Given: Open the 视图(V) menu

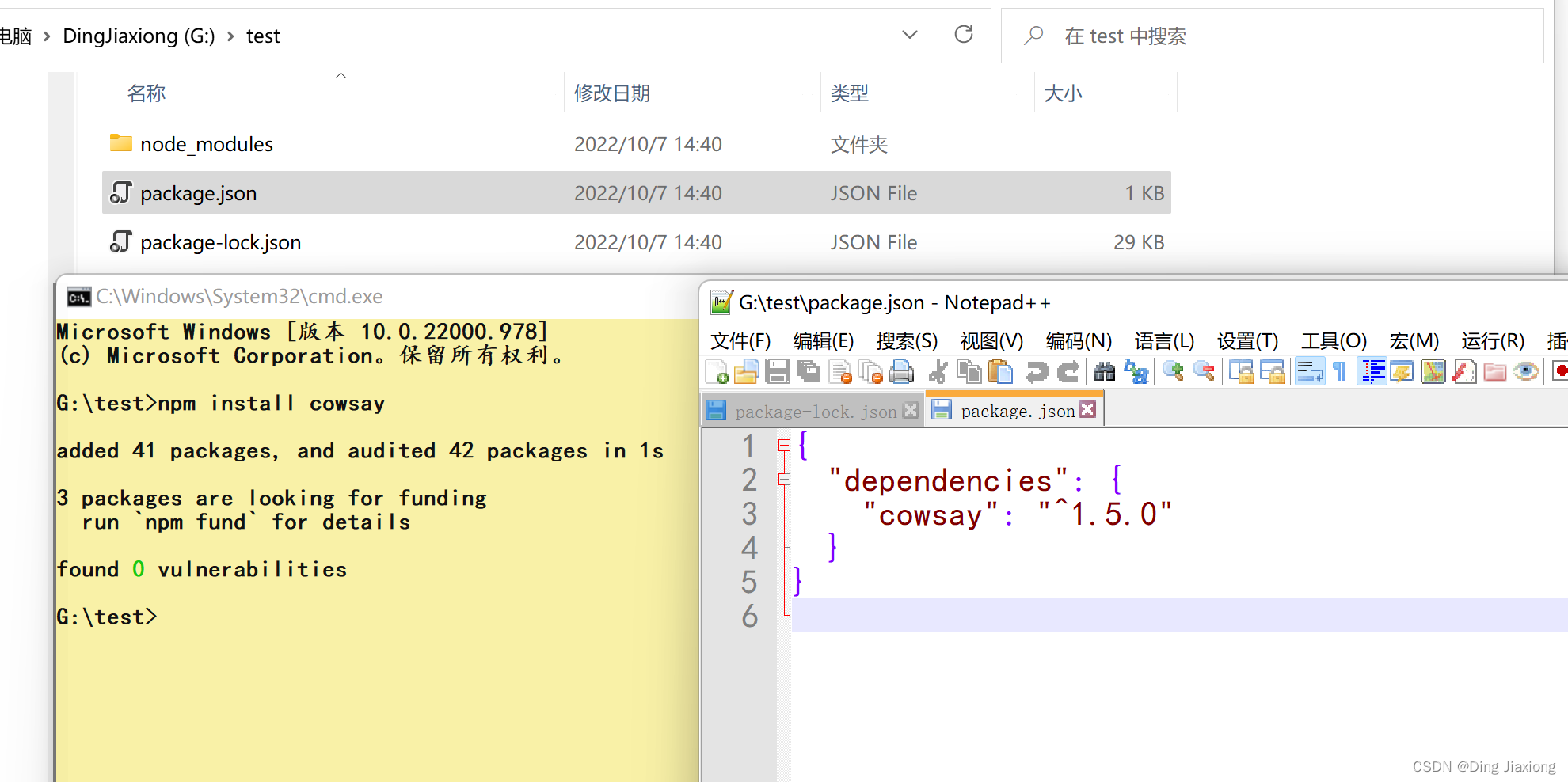Looking at the screenshot, I should pos(991,341).
